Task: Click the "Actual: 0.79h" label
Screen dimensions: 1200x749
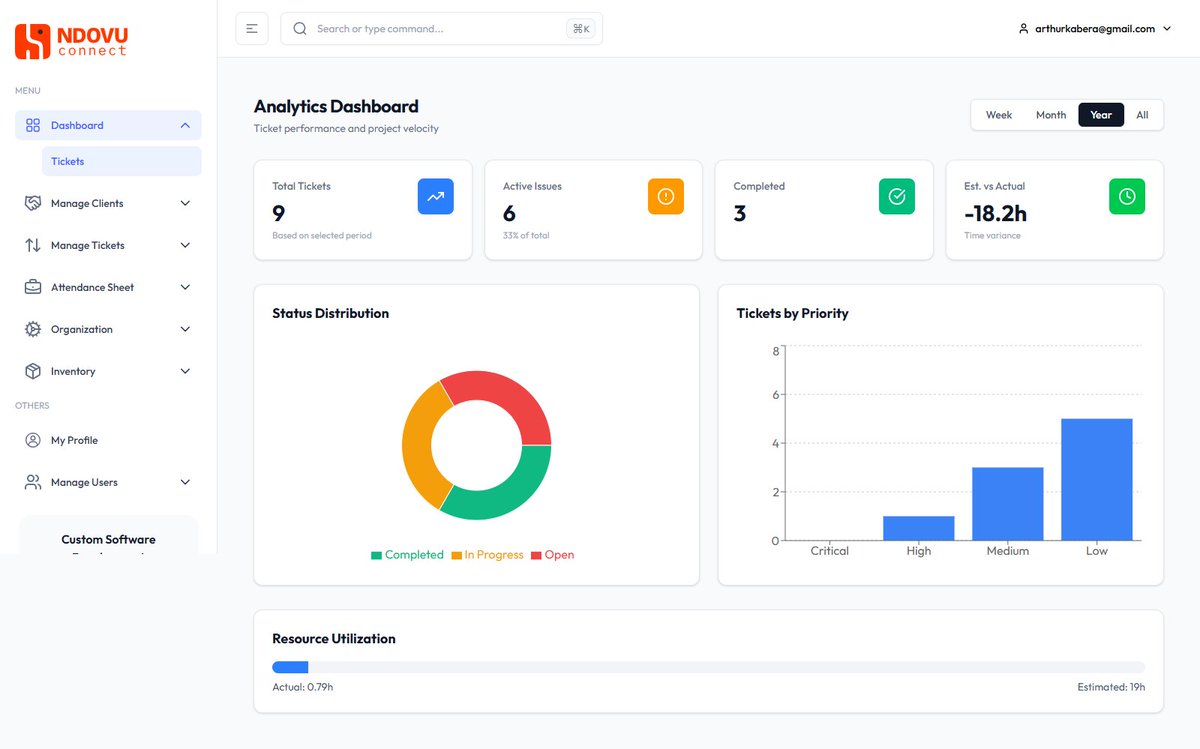Action: [303, 687]
